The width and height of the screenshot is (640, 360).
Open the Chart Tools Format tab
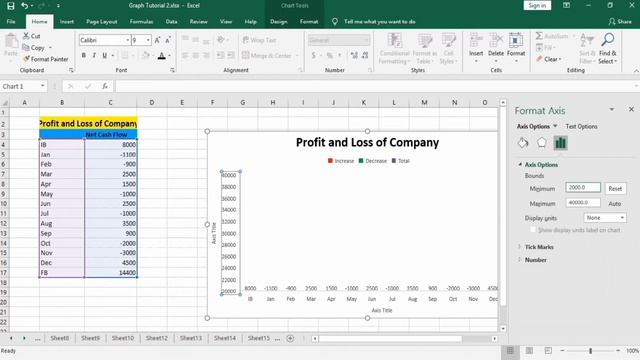pos(309,22)
